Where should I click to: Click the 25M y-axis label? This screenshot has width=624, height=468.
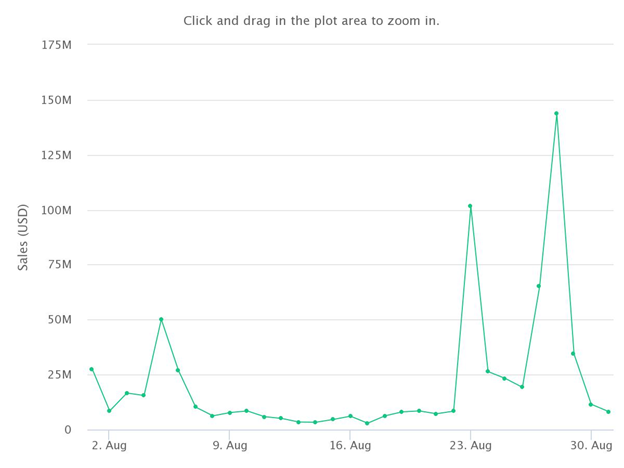60,375
